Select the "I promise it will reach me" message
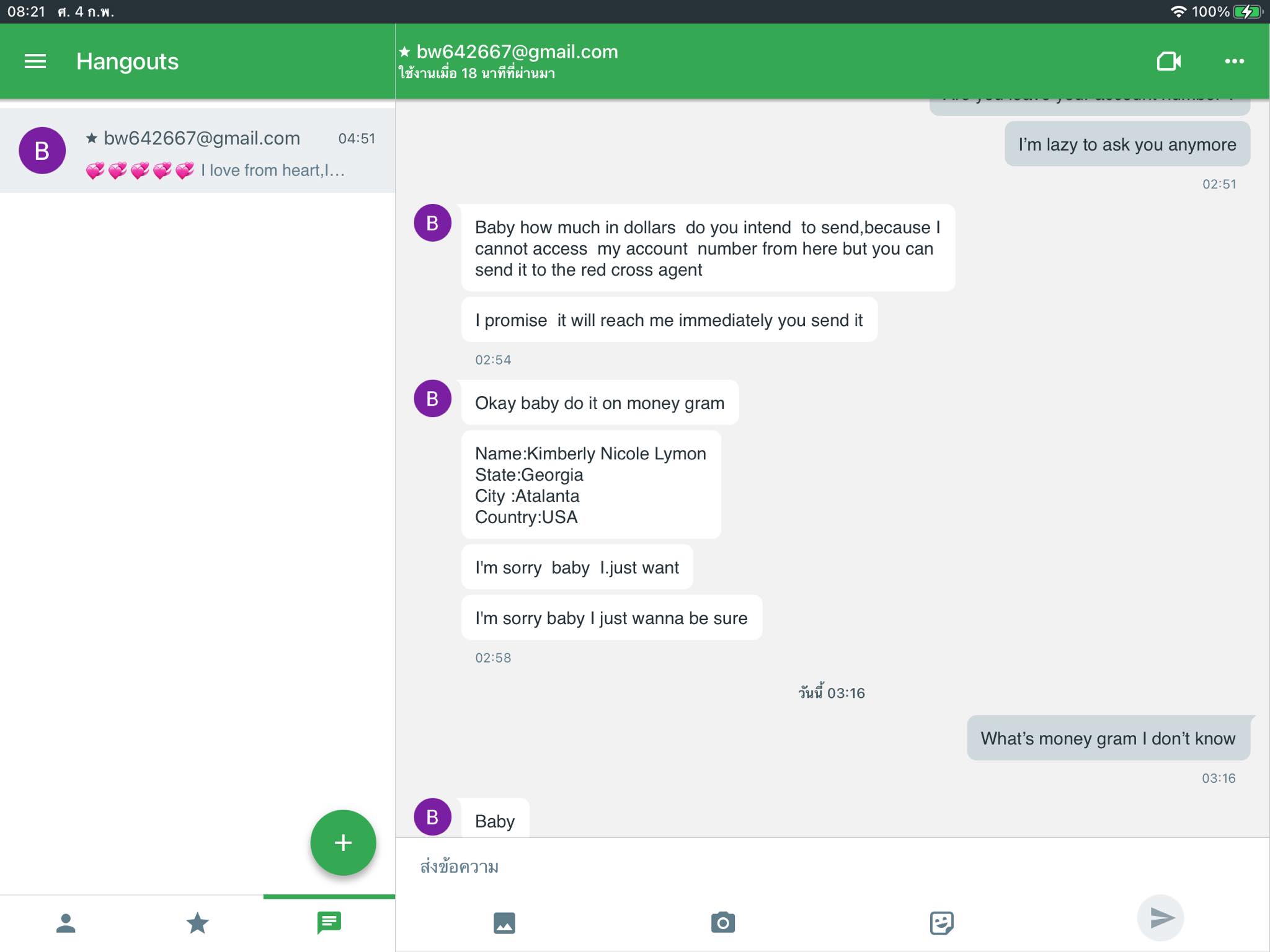The width and height of the screenshot is (1270, 952). [x=669, y=320]
